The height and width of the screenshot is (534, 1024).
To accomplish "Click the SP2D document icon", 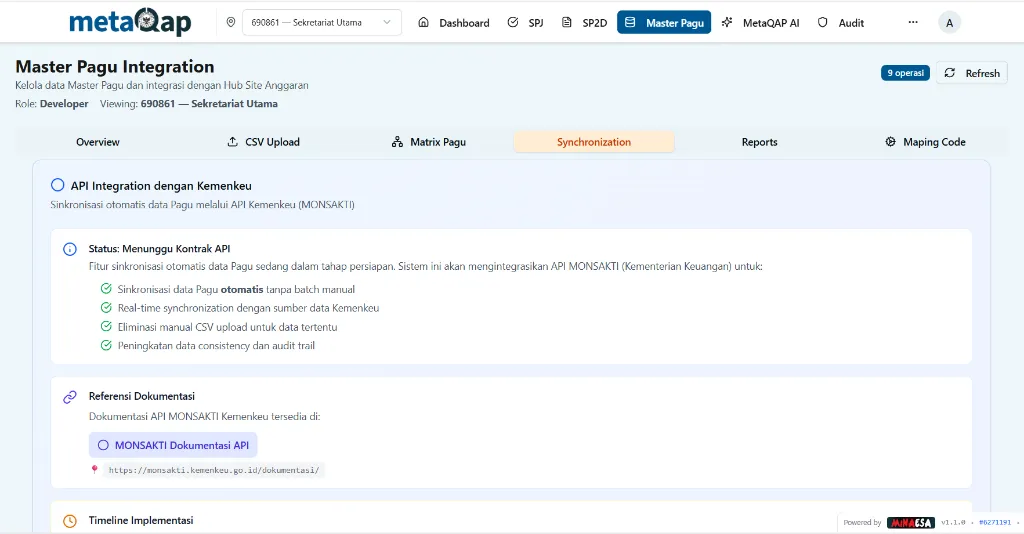I will (567, 22).
